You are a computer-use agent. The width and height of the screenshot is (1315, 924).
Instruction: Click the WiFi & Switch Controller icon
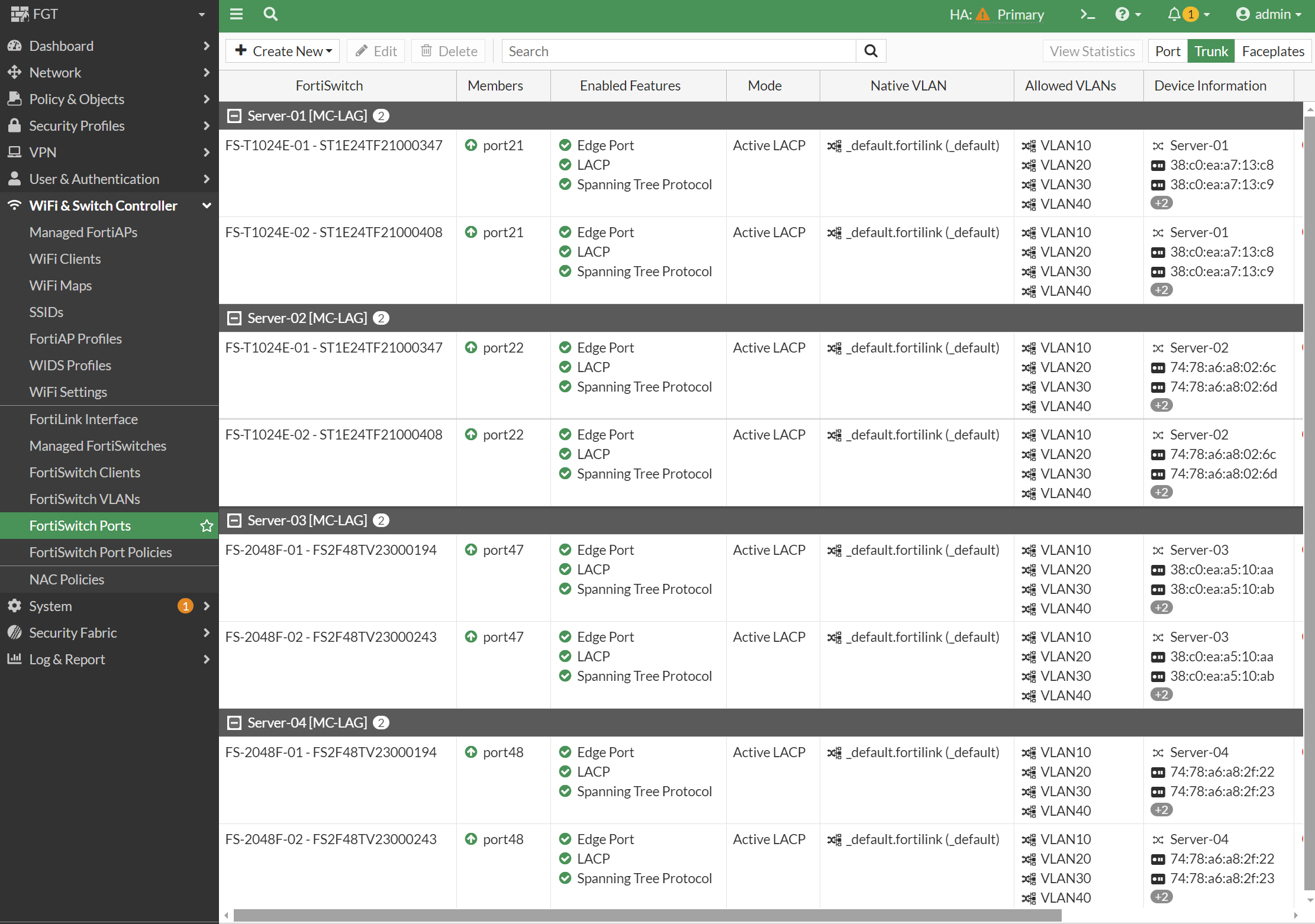pyautogui.click(x=14, y=205)
